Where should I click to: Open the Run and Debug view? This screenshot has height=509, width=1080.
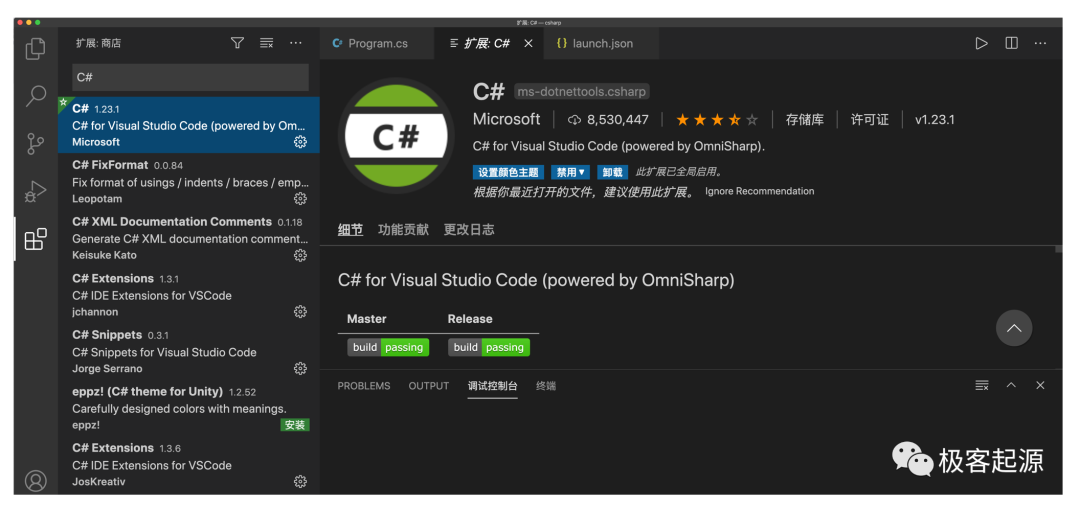point(35,191)
